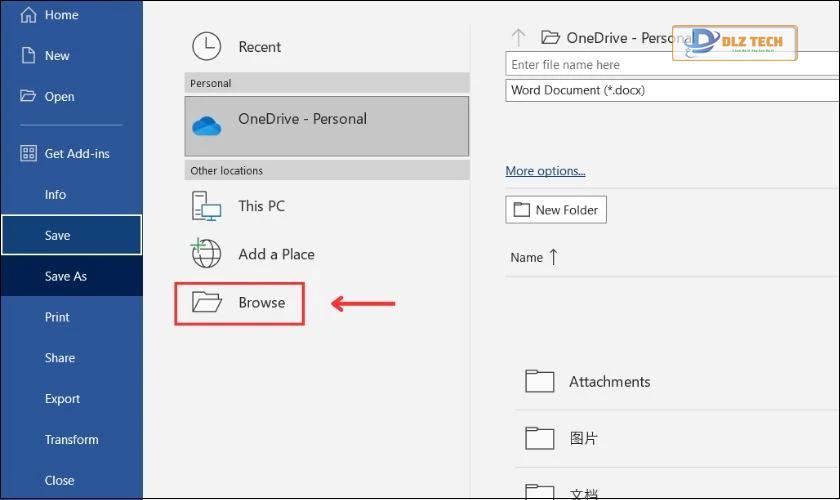Viewport: 840px width, 500px height.
Task: Click the OneDrive - Personal path text
Action: (629, 38)
